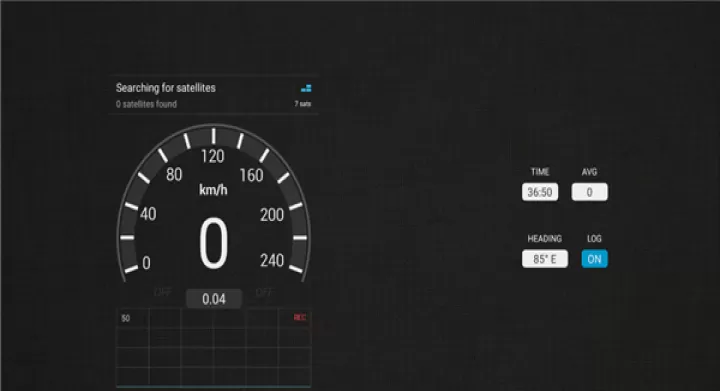
Task: Toggle the right OFF indicator under gauge
Action: (264, 292)
